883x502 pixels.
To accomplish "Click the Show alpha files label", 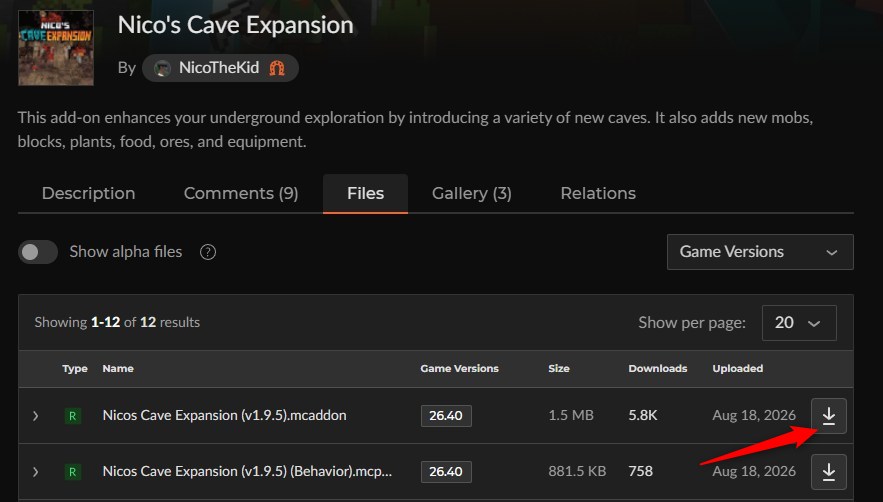I will (126, 252).
